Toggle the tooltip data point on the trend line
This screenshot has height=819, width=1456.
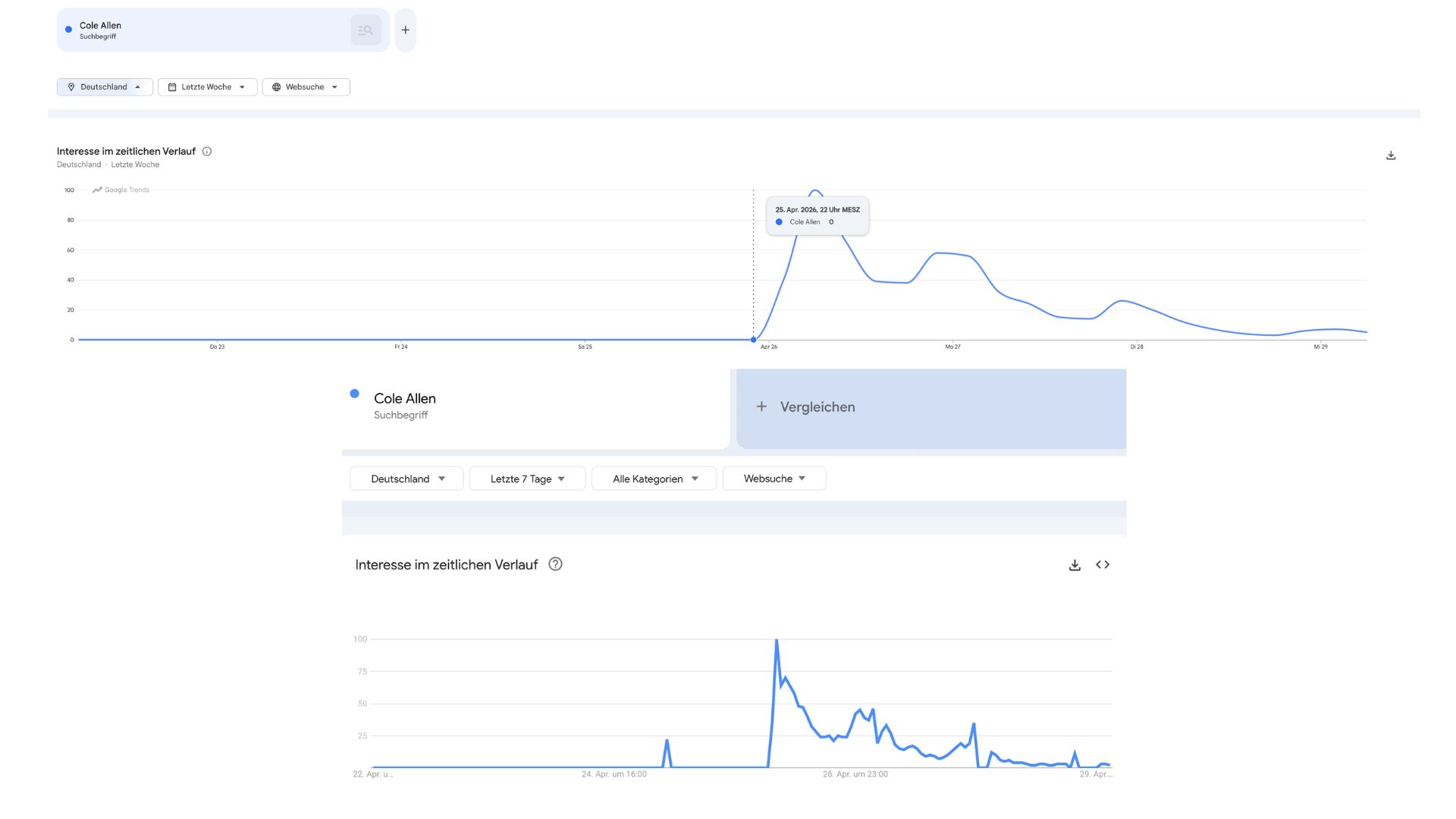point(754,340)
